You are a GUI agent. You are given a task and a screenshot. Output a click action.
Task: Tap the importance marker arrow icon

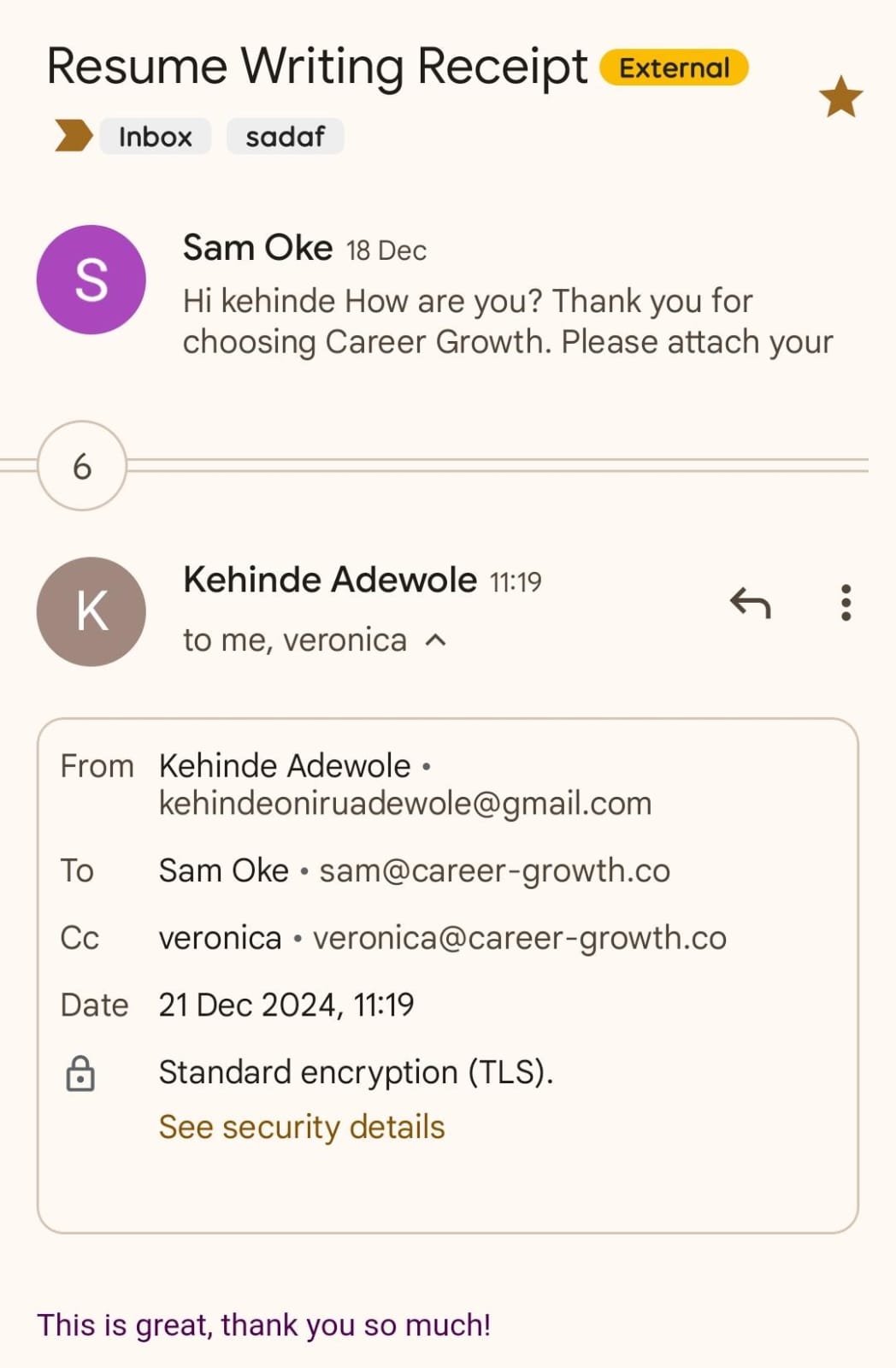(x=73, y=136)
